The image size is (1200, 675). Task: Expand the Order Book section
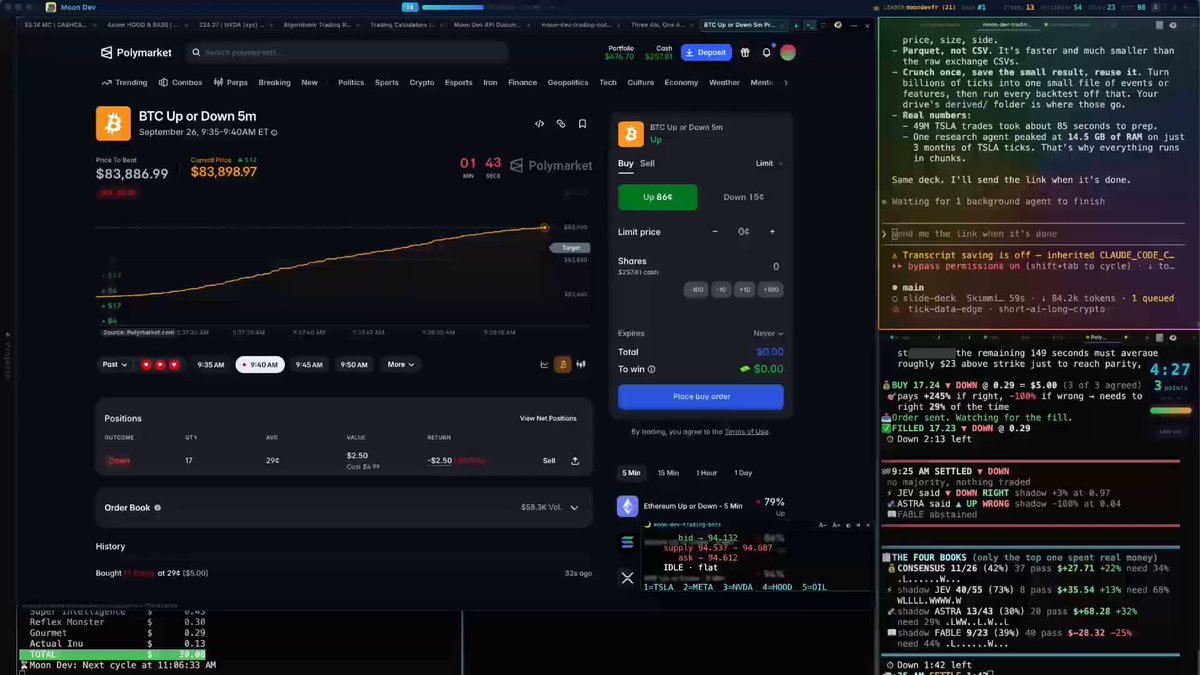pos(574,508)
